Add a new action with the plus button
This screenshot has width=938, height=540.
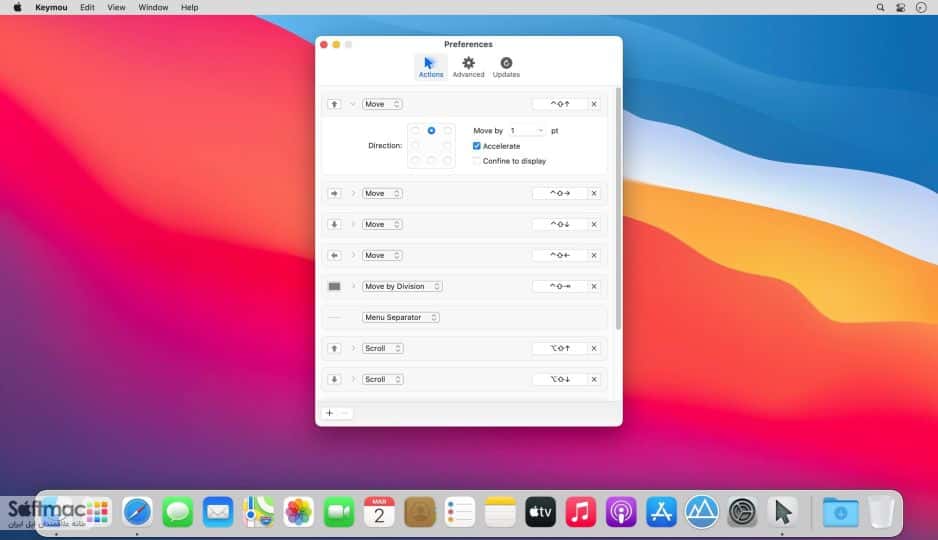330,413
